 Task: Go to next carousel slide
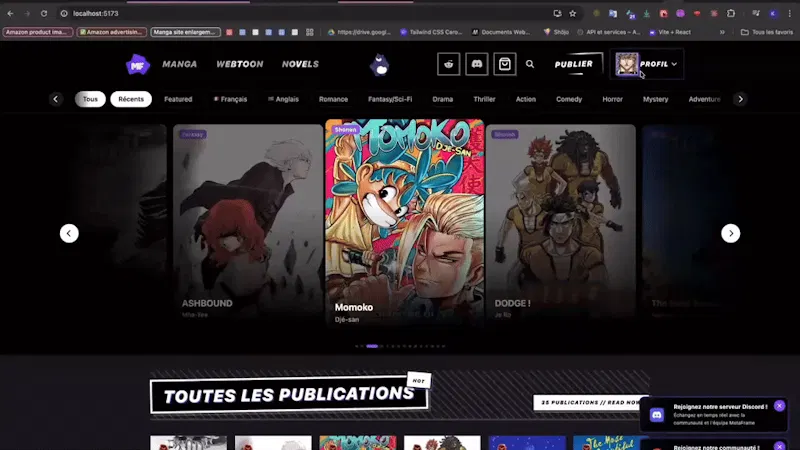coord(731,233)
